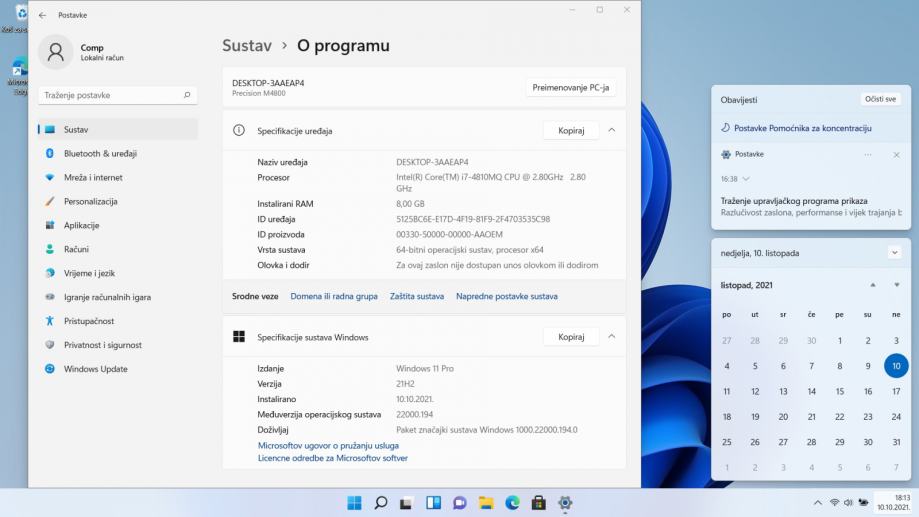Click the Start button on taskbar
919x517 pixels.
pos(354,502)
